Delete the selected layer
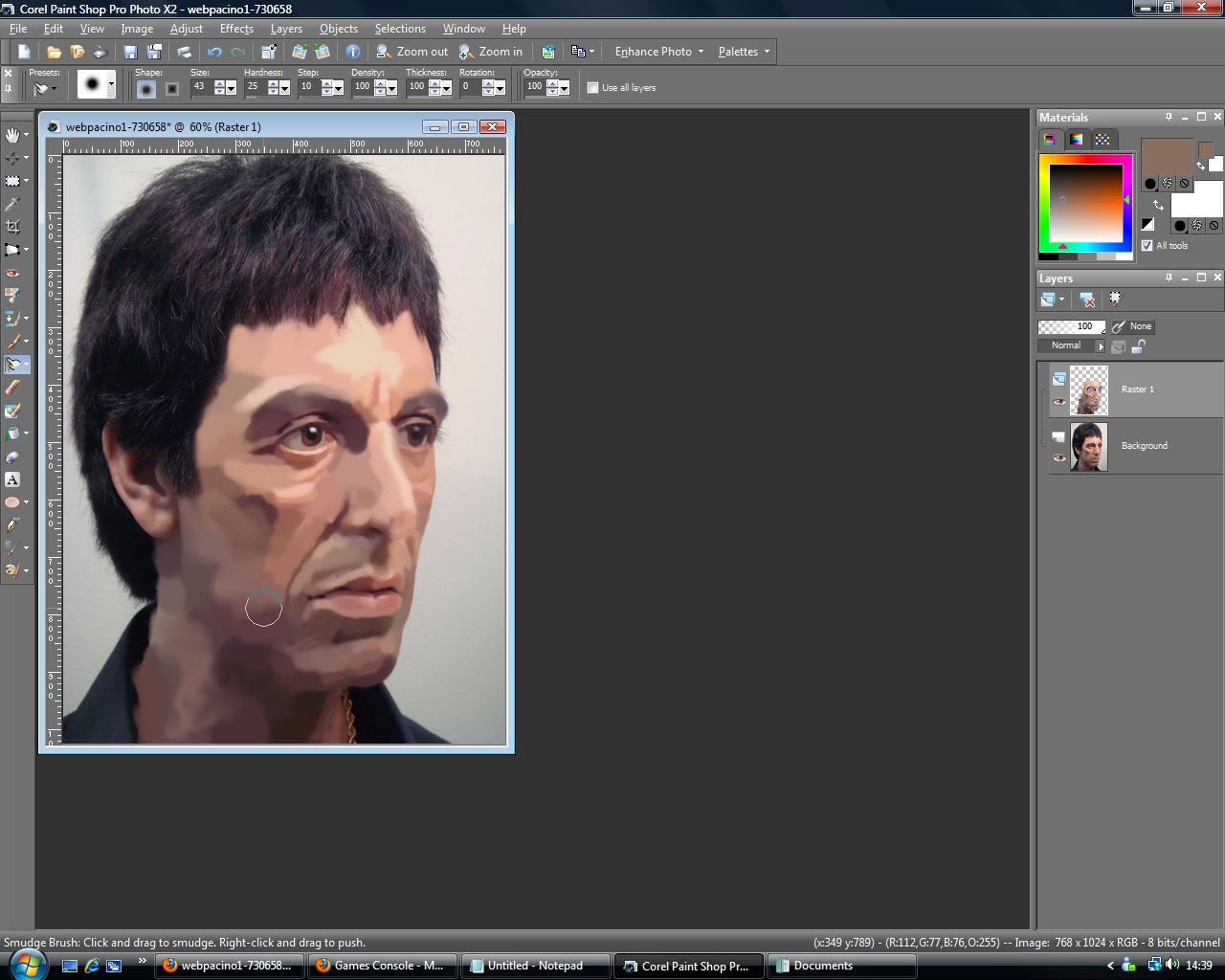1225x980 pixels. click(1087, 300)
